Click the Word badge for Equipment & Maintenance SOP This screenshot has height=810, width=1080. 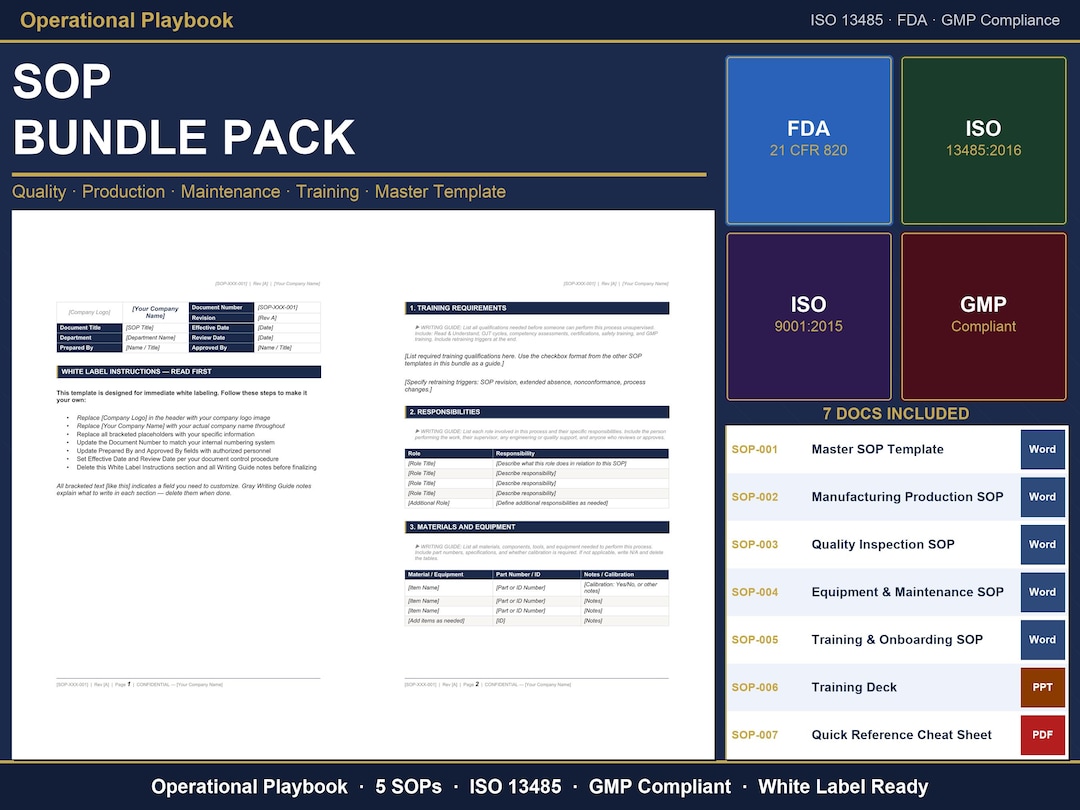point(1042,592)
